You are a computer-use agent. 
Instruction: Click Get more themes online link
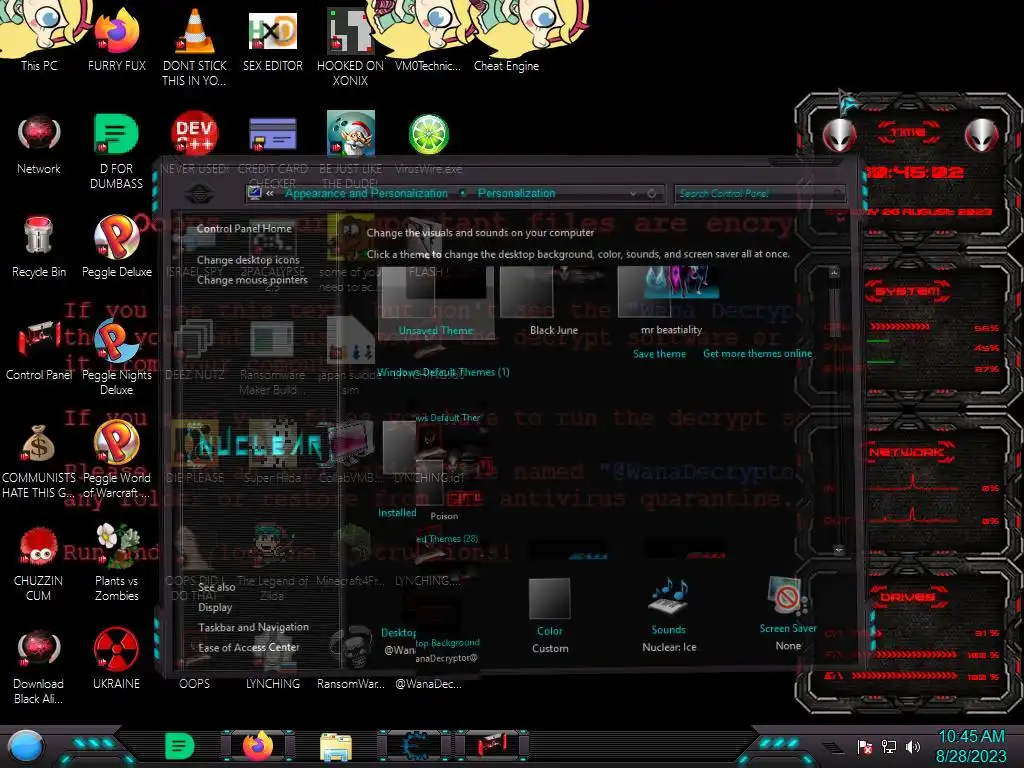[758, 354]
